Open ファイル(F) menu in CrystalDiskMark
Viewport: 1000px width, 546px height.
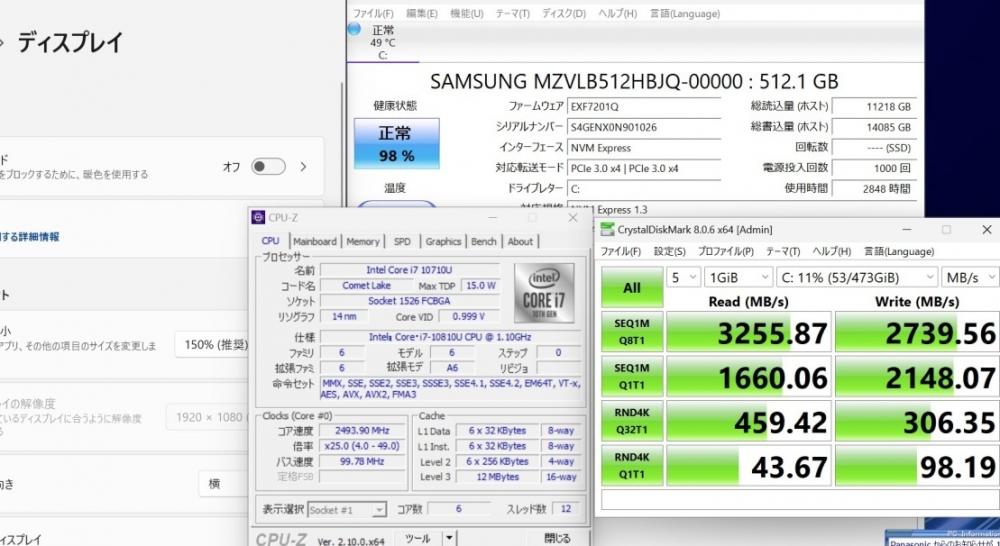point(621,251)
